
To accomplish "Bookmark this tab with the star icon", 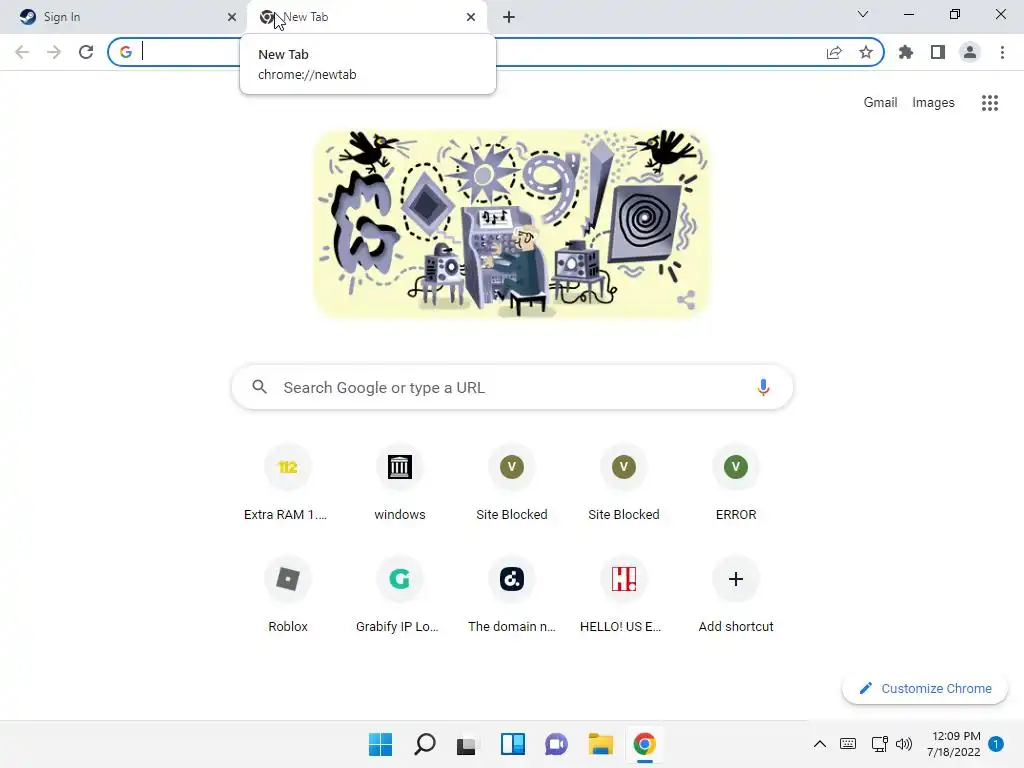I will [866, 52].
